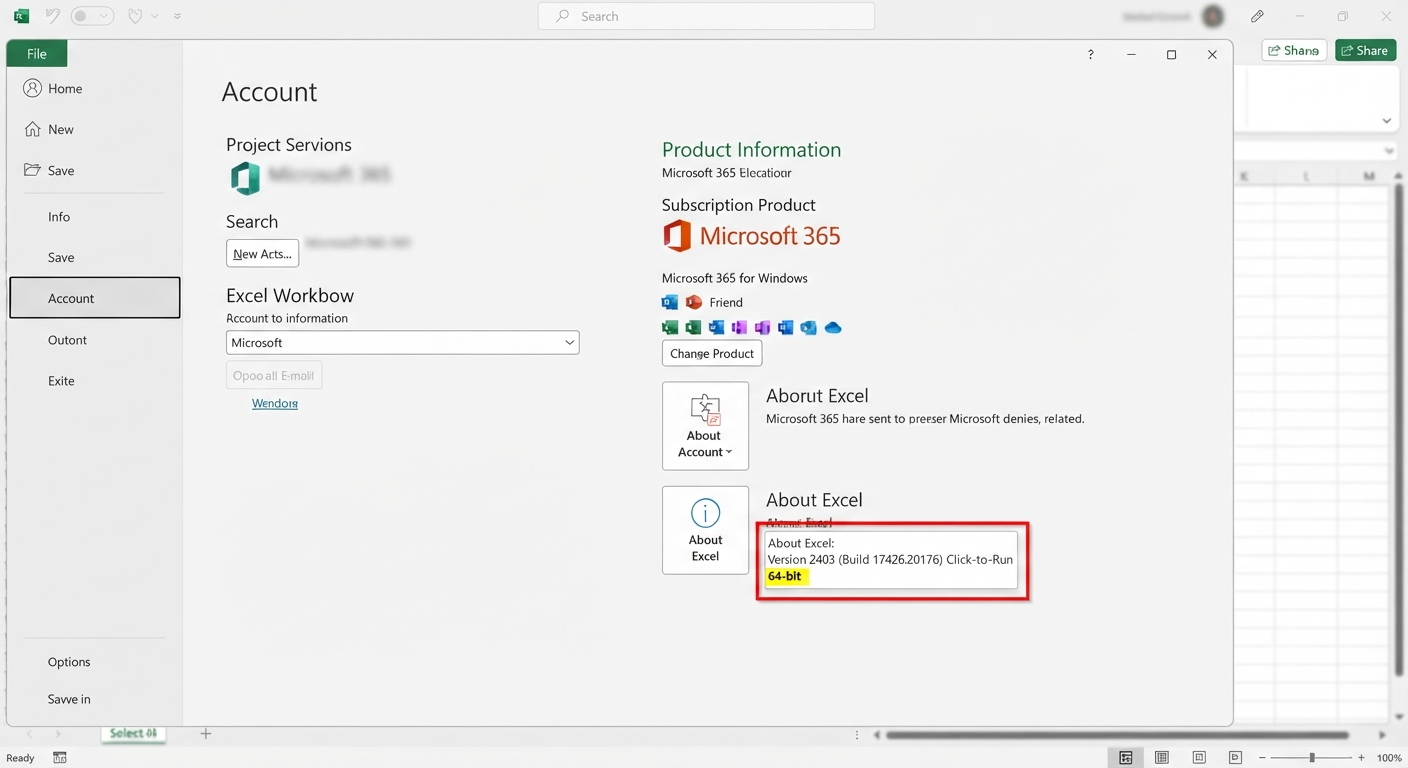Open the Microsoft dropdown under Excel Workbook
Screen dimensions: 1408x768
[403, 342]
